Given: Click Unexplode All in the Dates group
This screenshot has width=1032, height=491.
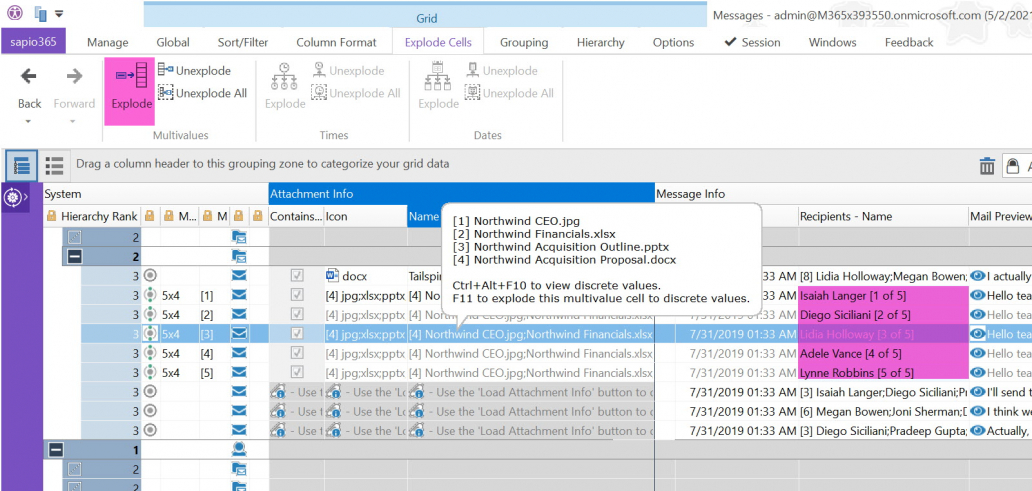Looking at the screenshot, I should pyautogui.click(x=509, y=93).
